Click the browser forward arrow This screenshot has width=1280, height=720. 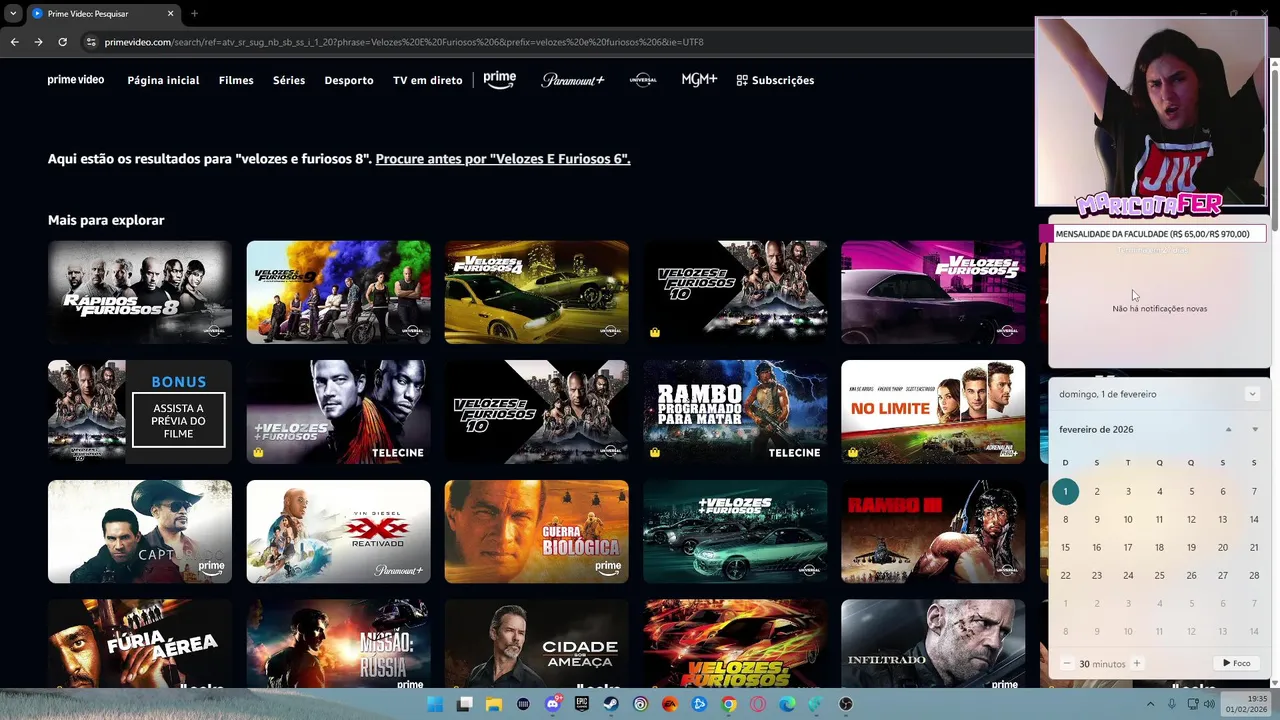click(x=38, y=42)
